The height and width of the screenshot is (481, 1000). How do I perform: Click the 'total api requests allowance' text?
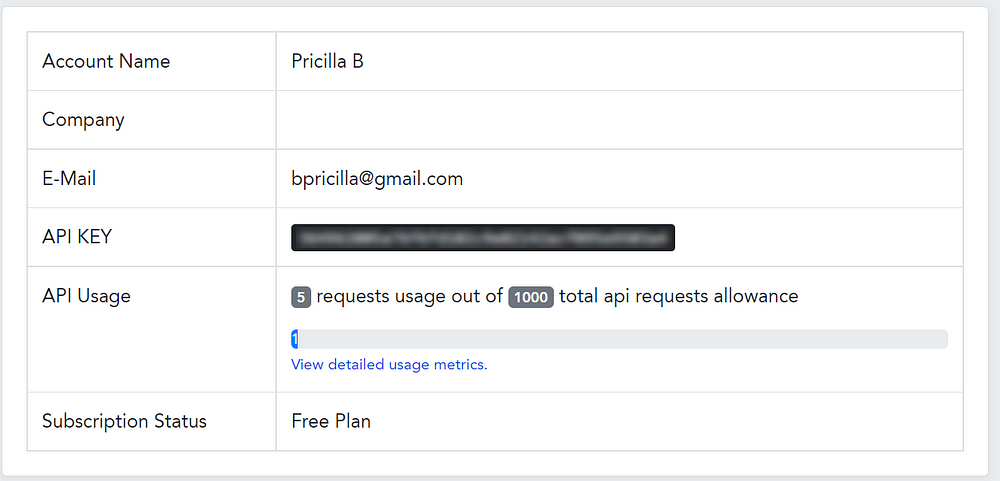click(x=678, y=296)
